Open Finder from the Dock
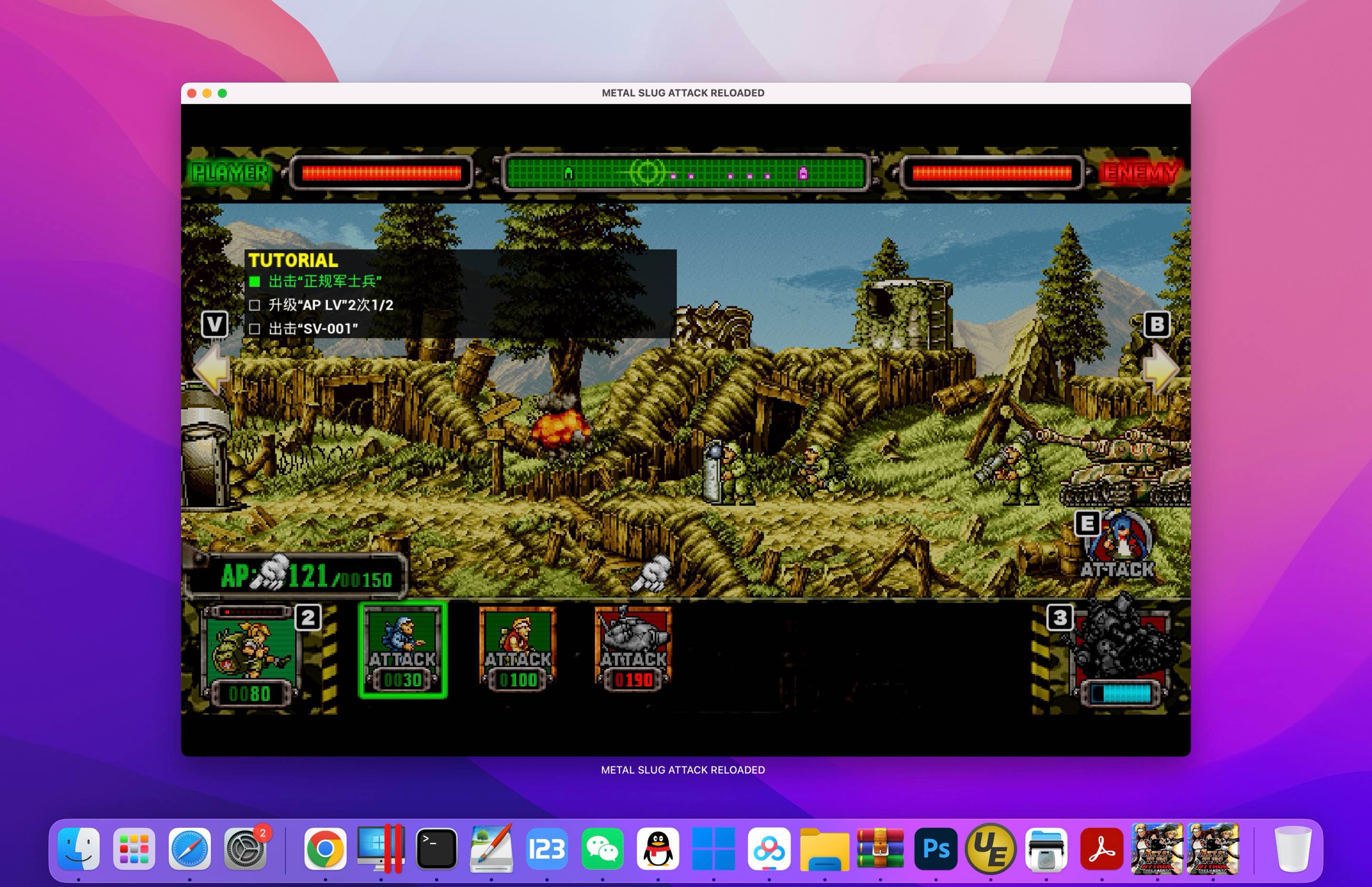This screenshot has height=887, width=1372. tap(79, 848)
